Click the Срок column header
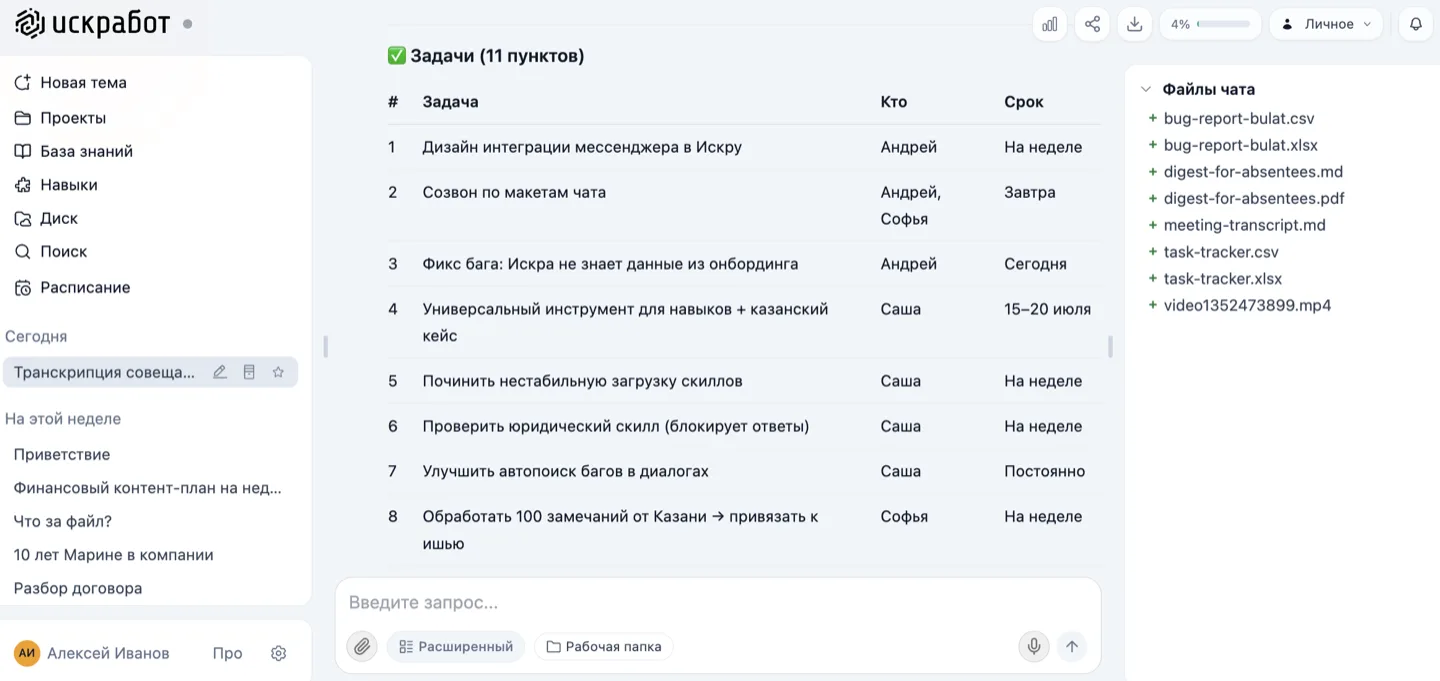 click(1024, 101)
